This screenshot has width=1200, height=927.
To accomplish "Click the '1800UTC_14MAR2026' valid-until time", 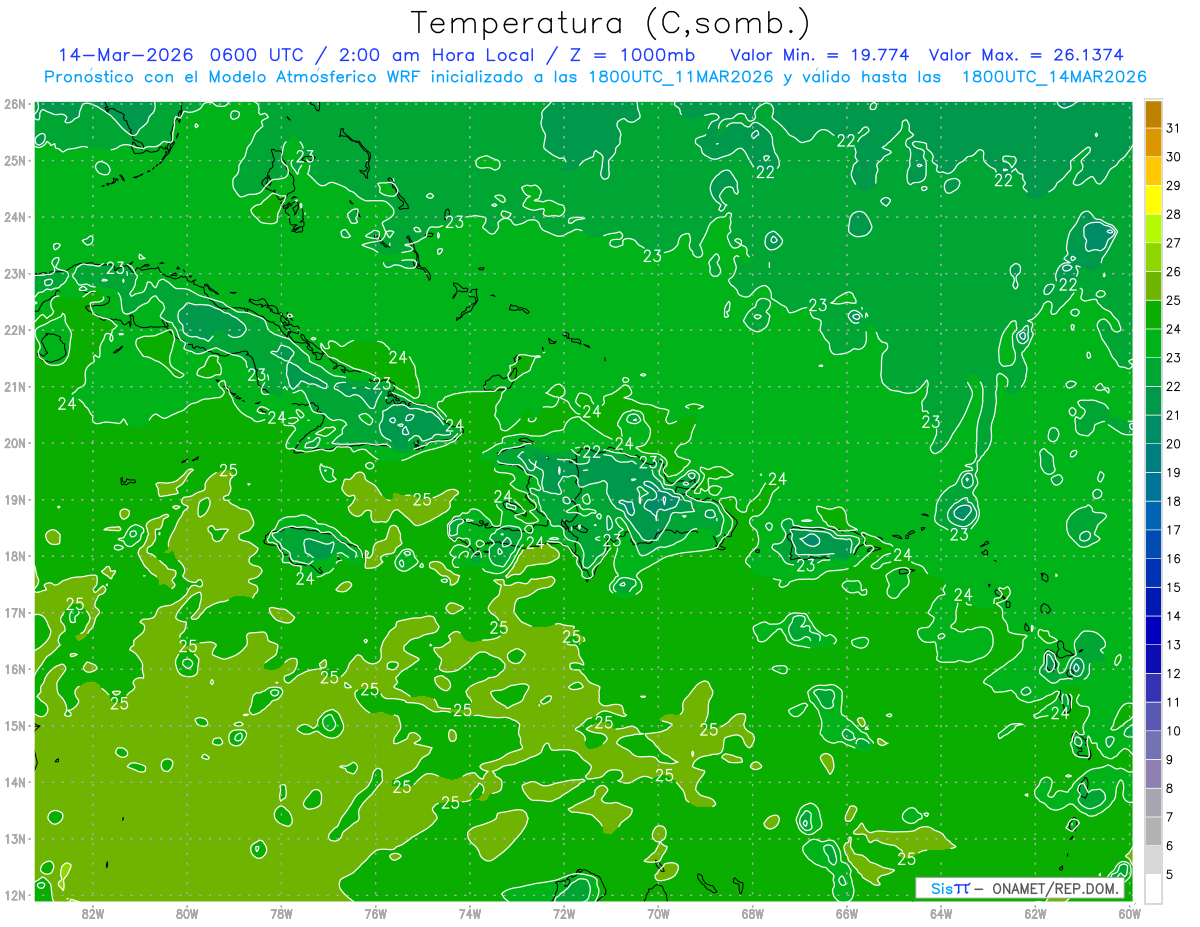I will point(1055,77).
